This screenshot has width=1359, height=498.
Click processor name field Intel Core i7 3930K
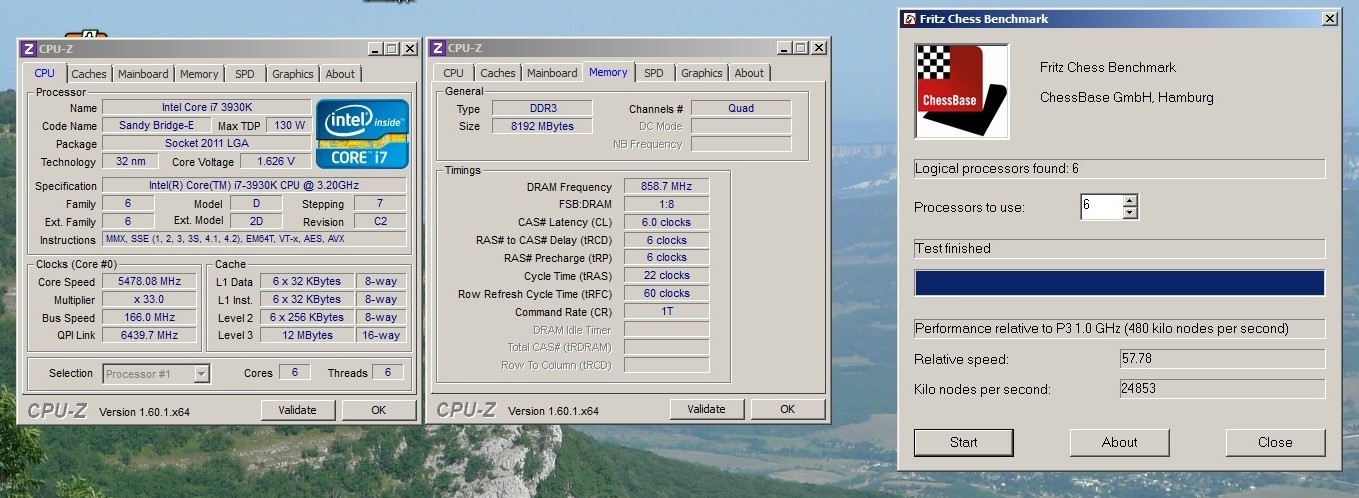pos(207,107)
